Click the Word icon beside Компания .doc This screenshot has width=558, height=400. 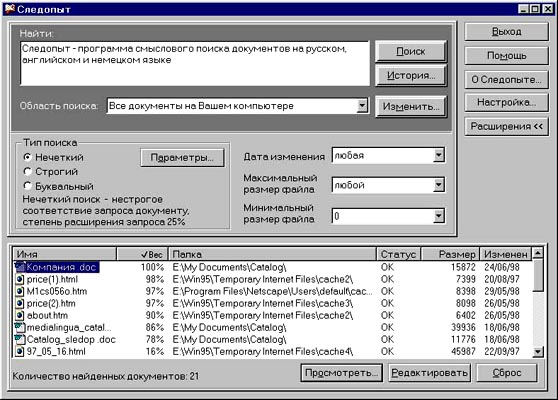(x=20, y=267)
